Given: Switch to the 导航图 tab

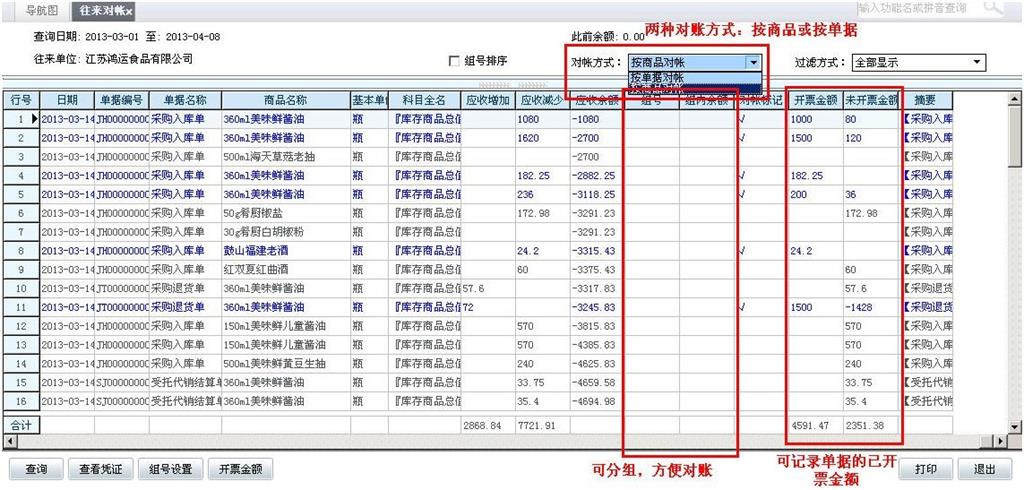Looking at the screenshot, I should click(x=41, y=11).
